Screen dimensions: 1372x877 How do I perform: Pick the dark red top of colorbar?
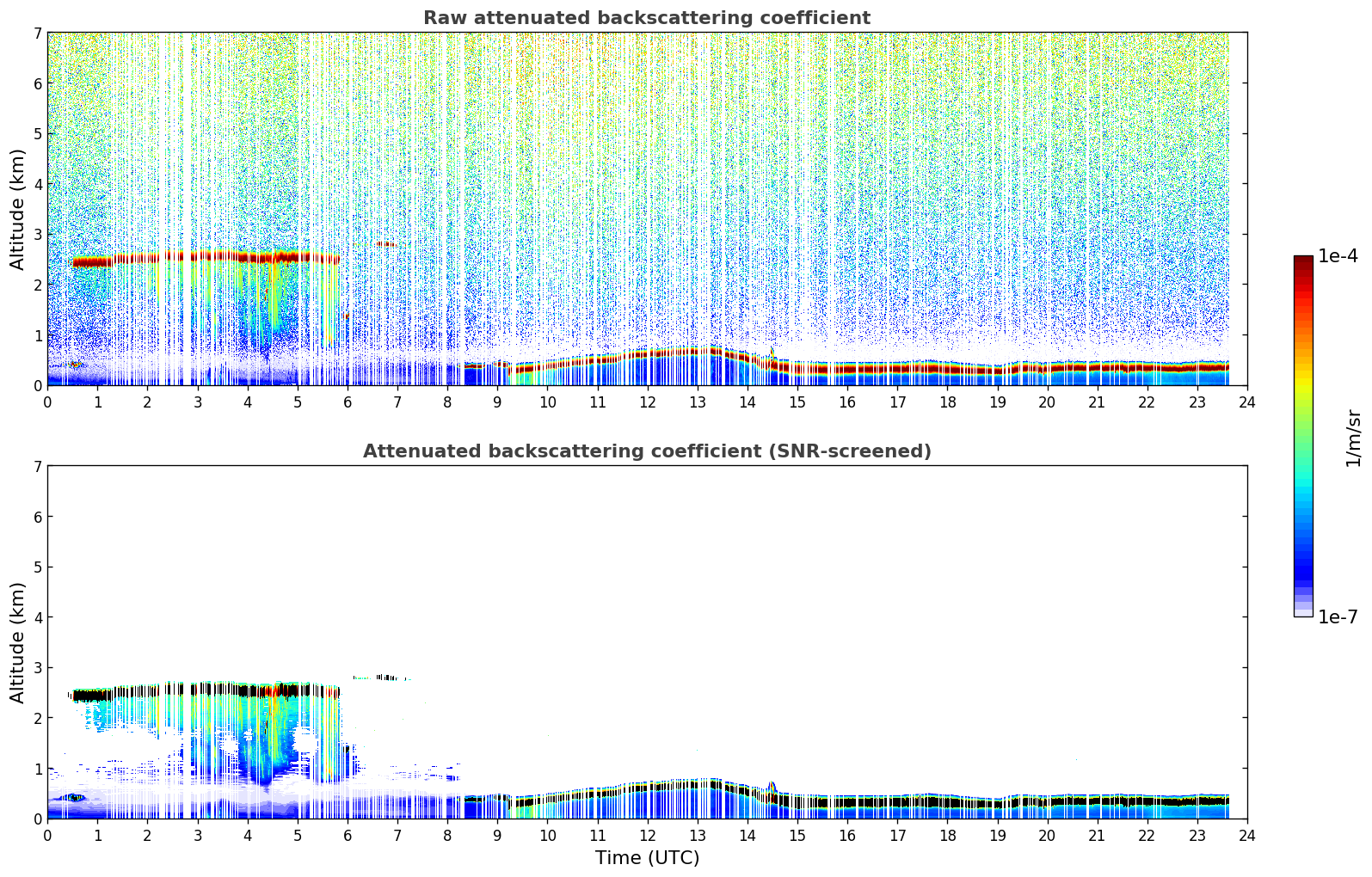pyautogui.click(x=1302, y=262)
